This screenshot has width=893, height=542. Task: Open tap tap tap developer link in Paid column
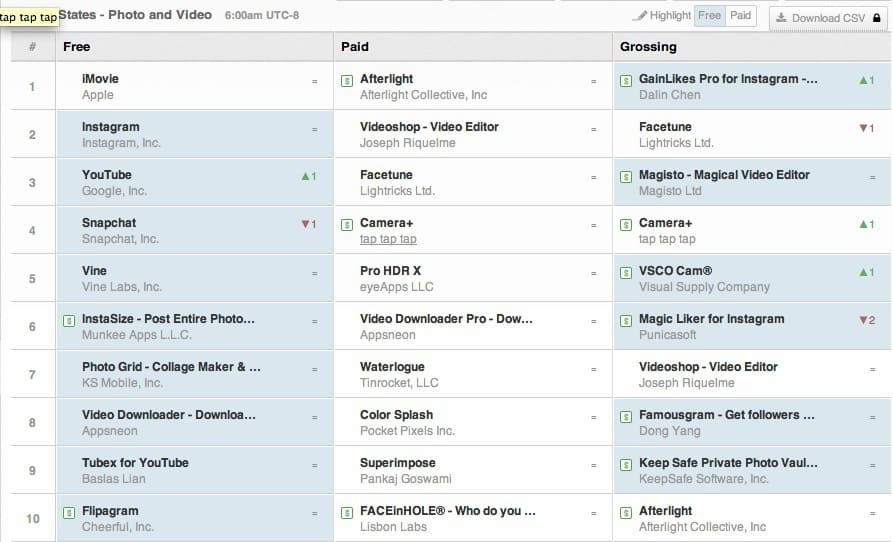388,239
